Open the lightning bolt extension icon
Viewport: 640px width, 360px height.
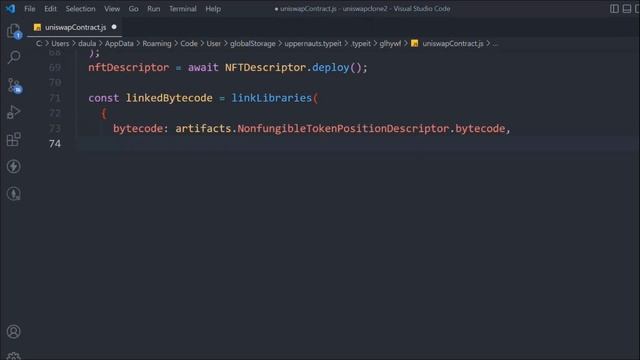[x=13, y=166]
